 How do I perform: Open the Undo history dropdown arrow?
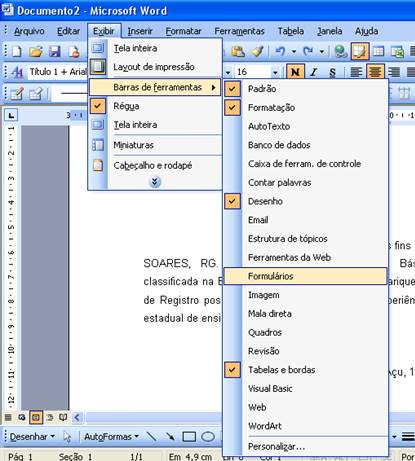click(294, 52)
